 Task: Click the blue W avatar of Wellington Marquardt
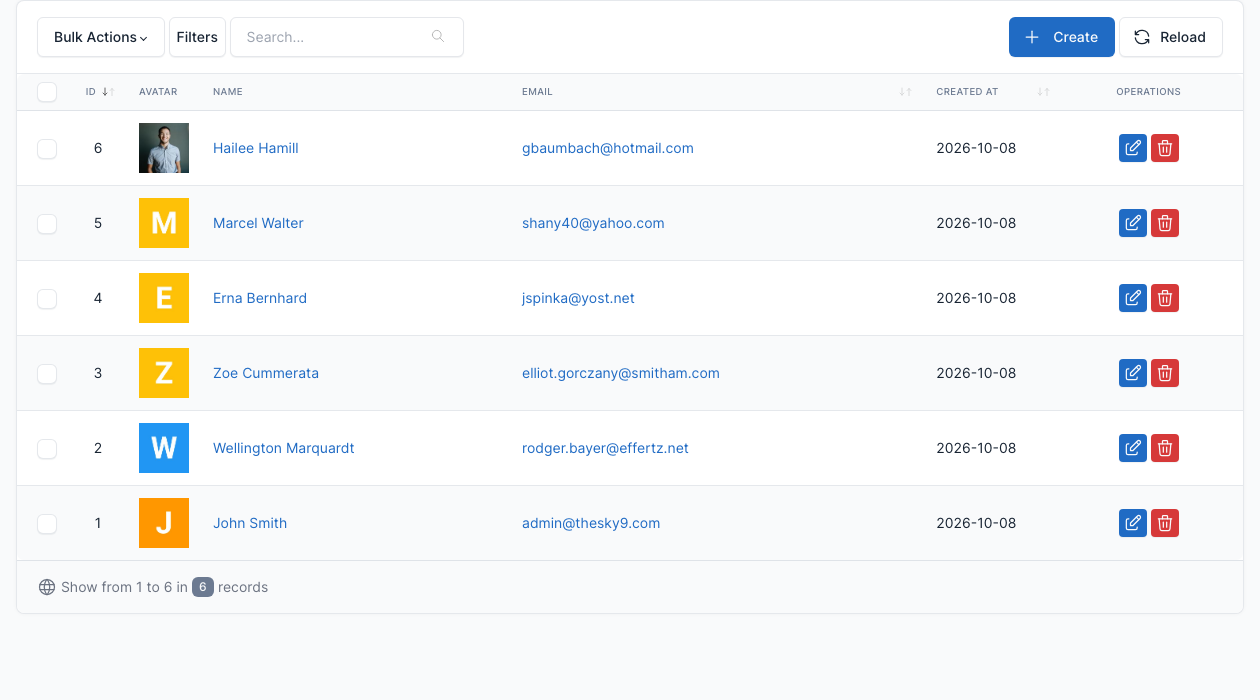click(164, 448)
